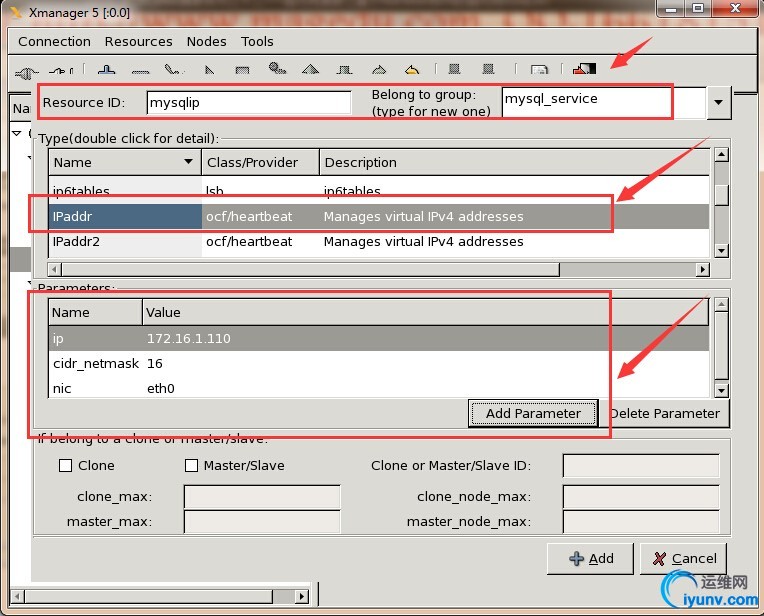Click the Type list horizontal scroll-right arrow
Image resolution: width=764 pixels, height=616 pixels.
tap(703, 269)
